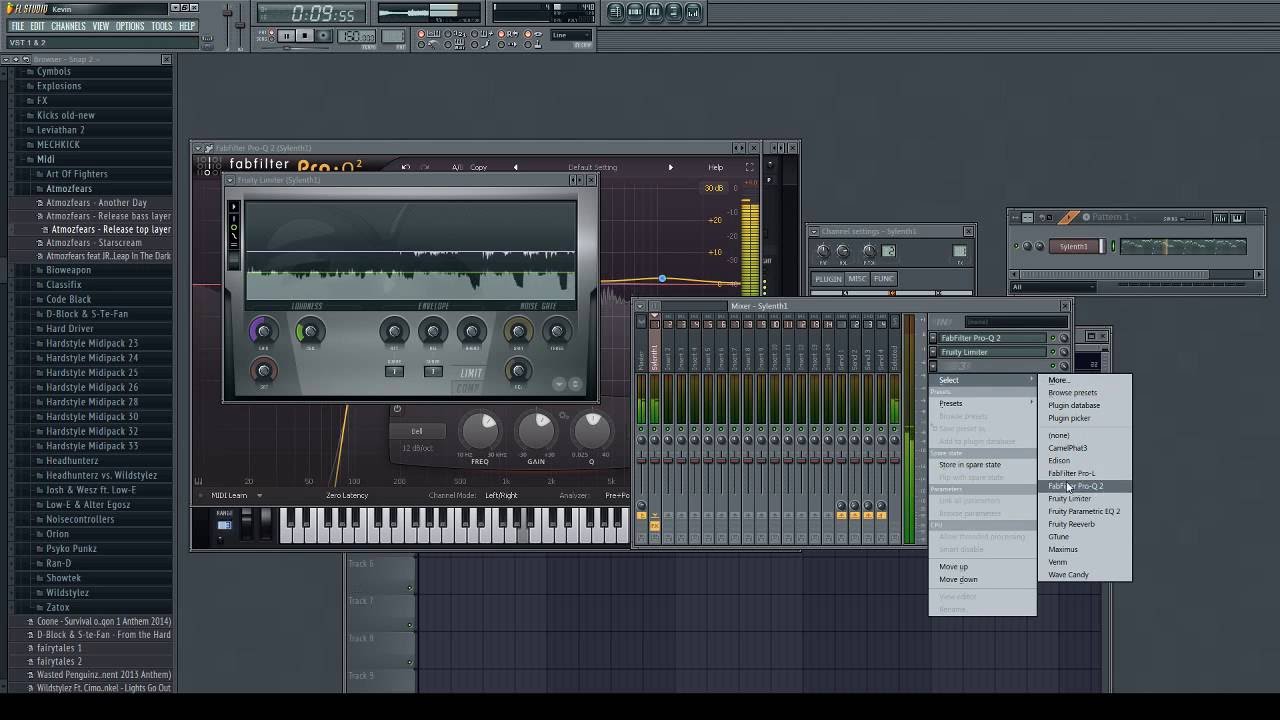
Task: Open the OPTIONS menu
Action: pyautogui.click(x=130, y=26)
